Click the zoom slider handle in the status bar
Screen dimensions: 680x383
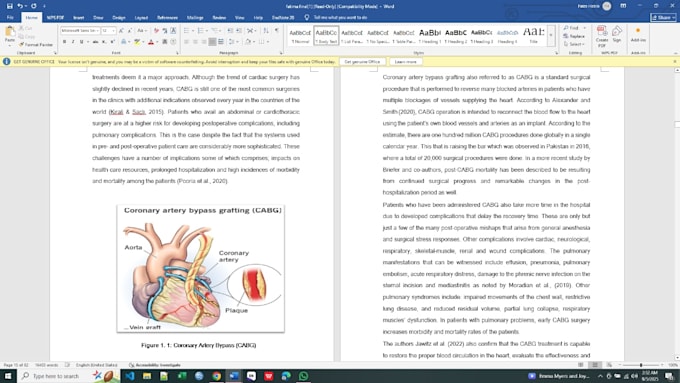click(x=641, y=365)
